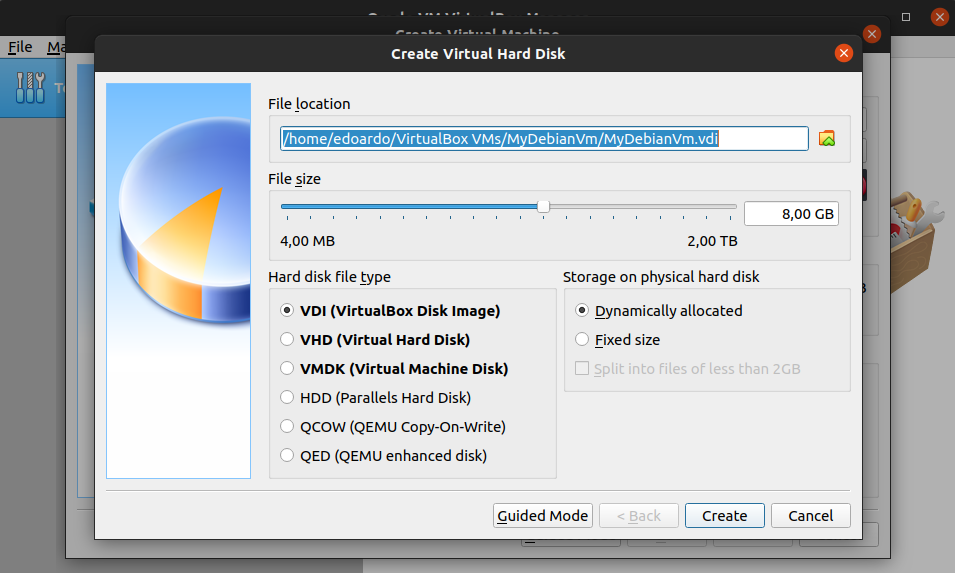Screen dimensions: 955x573
Task: Select VDI (VirtualBox Disk Image) type
Action: point(390,311)
